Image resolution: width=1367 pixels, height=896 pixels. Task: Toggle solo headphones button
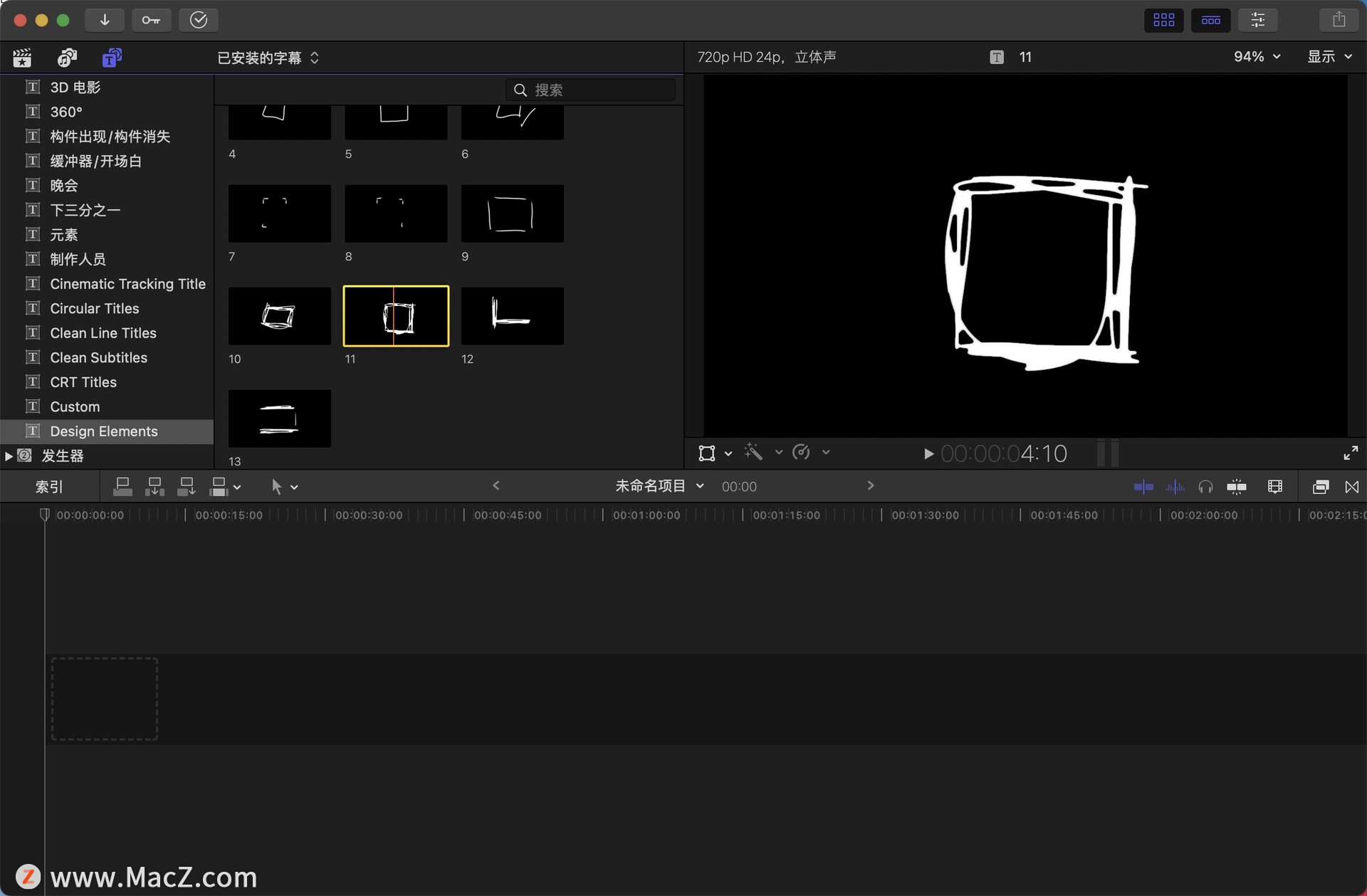point(1205,487)
